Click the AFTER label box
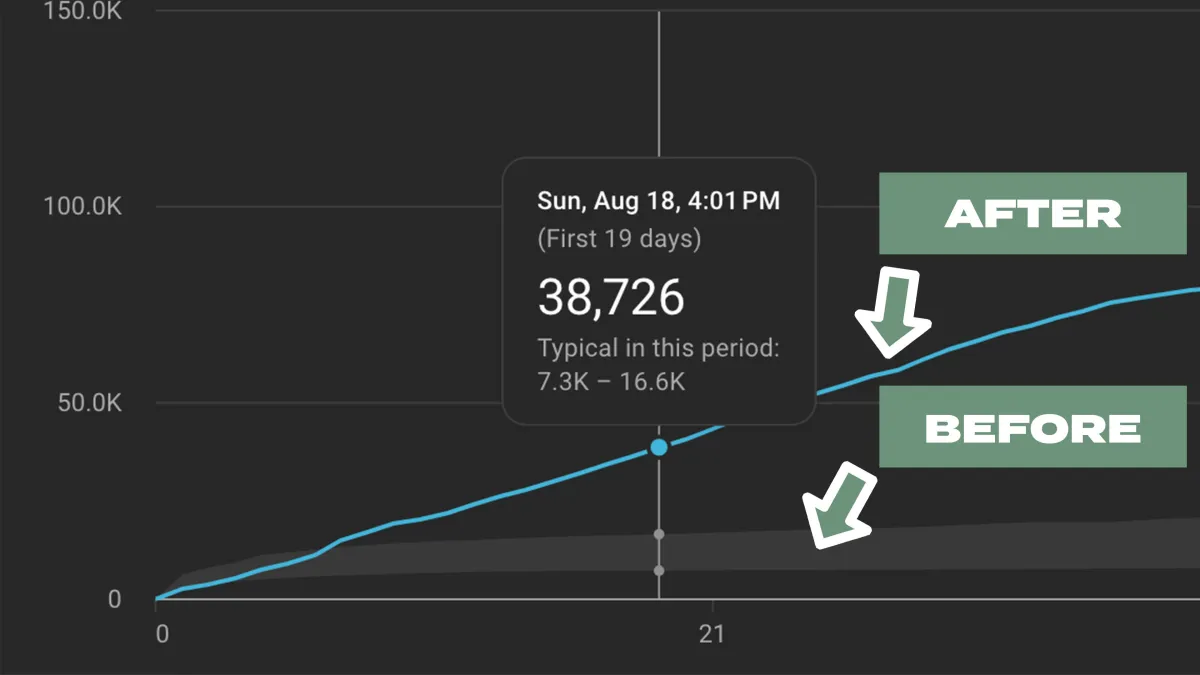Screen dimensions: 1200x675 (1032, 213)
